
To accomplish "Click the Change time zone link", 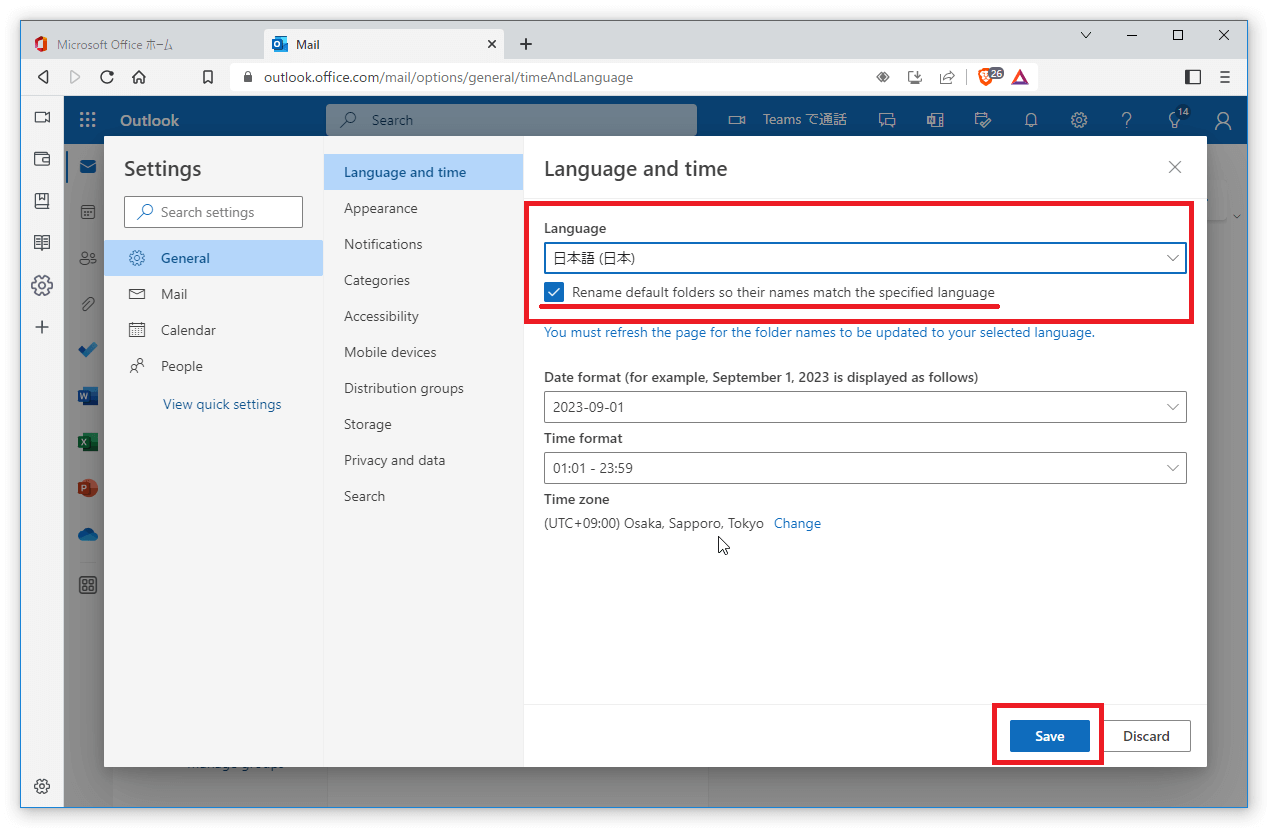I will click(797, 523).
